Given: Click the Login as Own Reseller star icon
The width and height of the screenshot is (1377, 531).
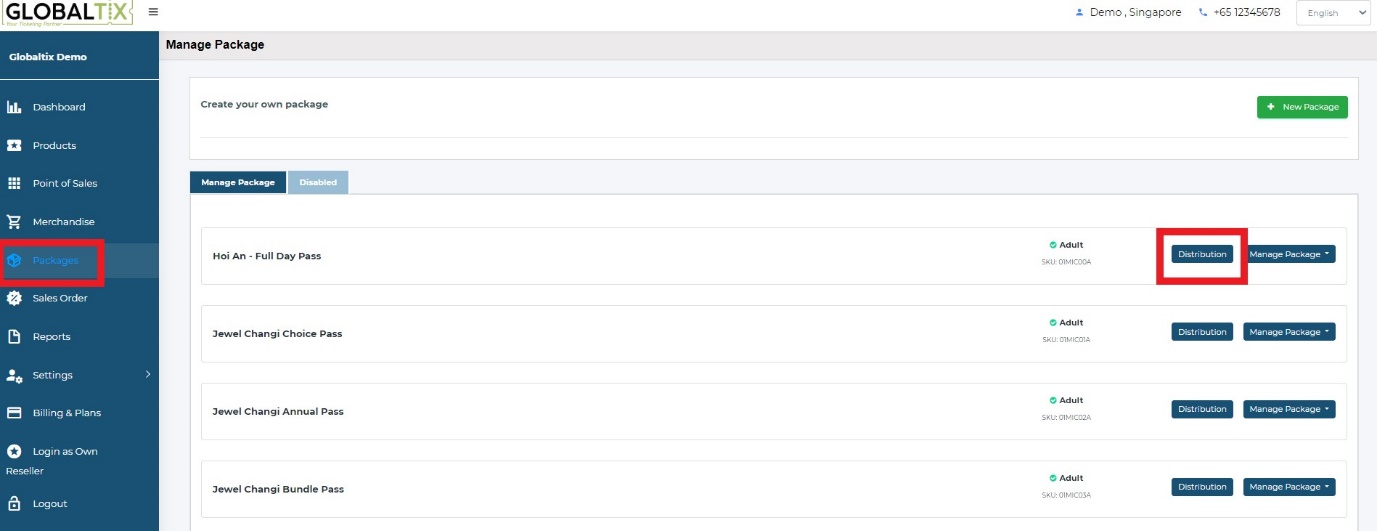Looking at the screenshot, I should 14,451.
